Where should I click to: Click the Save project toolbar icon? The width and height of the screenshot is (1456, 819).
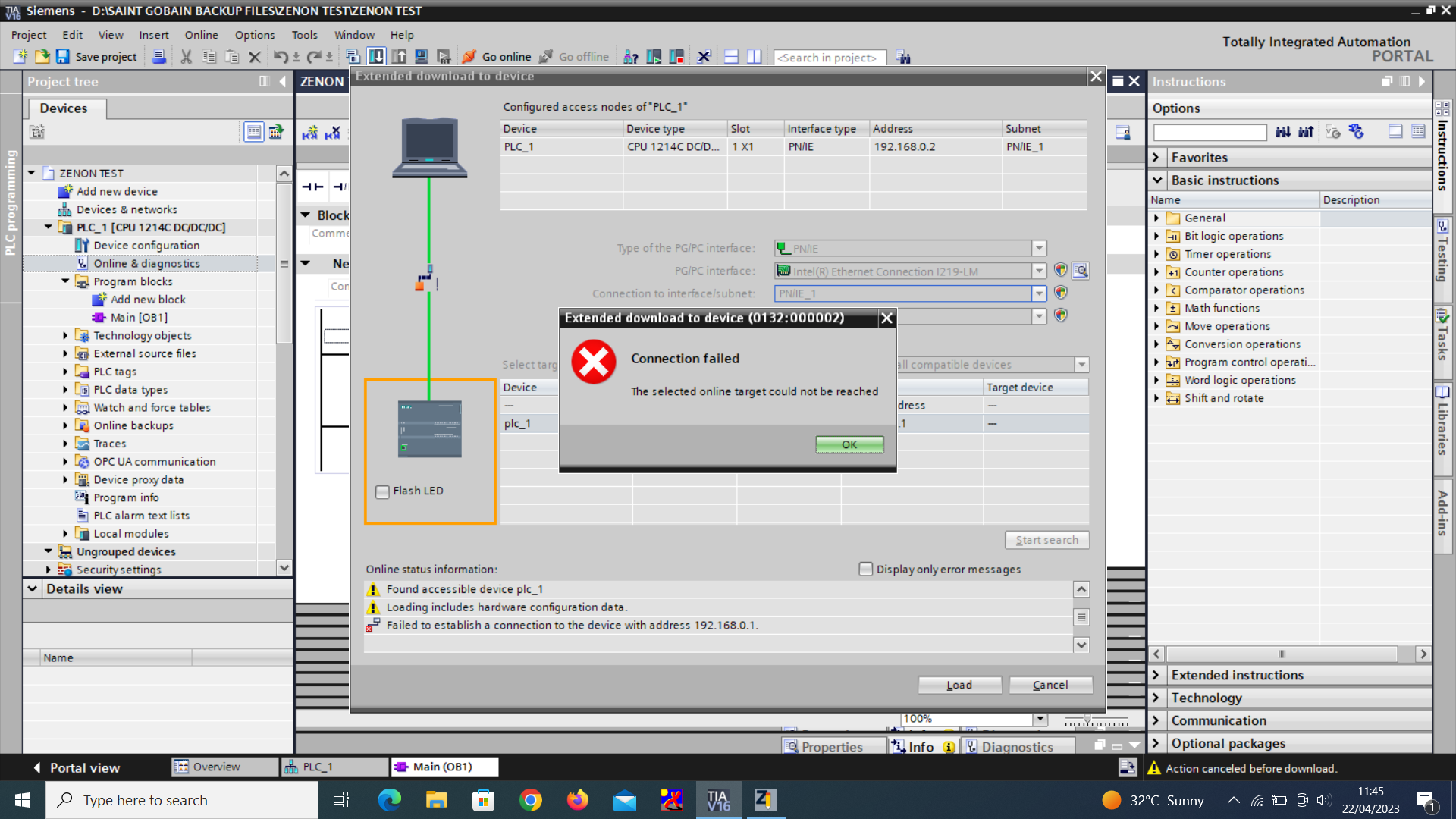coord(63,57)
